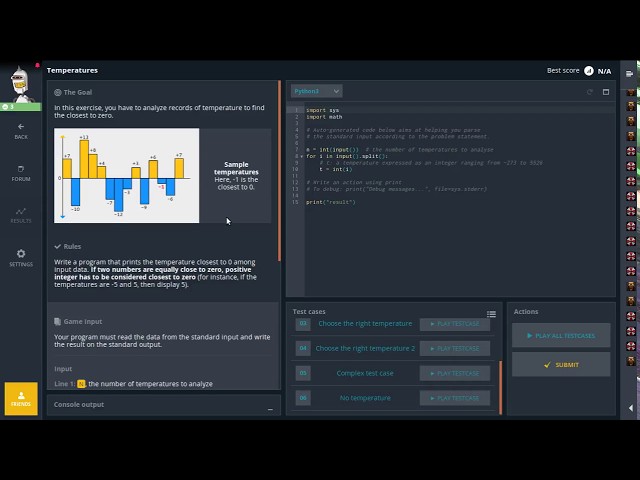Viewport: 640px width, 480px height.
Task: Click the 'import math' code line
Action: click(324, 117)
